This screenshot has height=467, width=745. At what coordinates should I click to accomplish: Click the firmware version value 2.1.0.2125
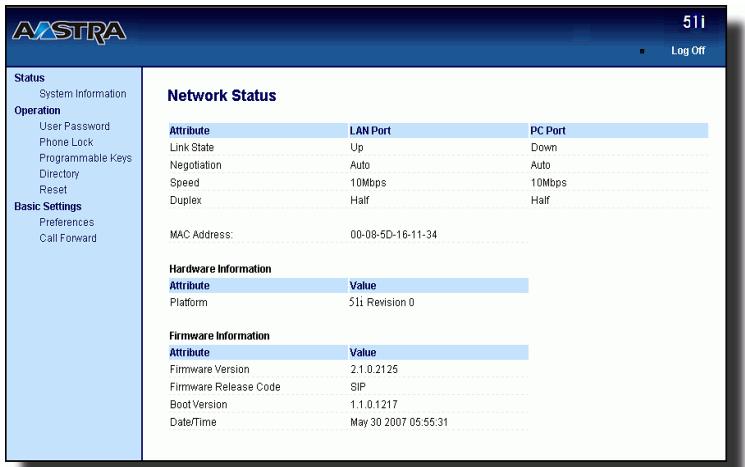pyautogui.click(x=374, y=369)
